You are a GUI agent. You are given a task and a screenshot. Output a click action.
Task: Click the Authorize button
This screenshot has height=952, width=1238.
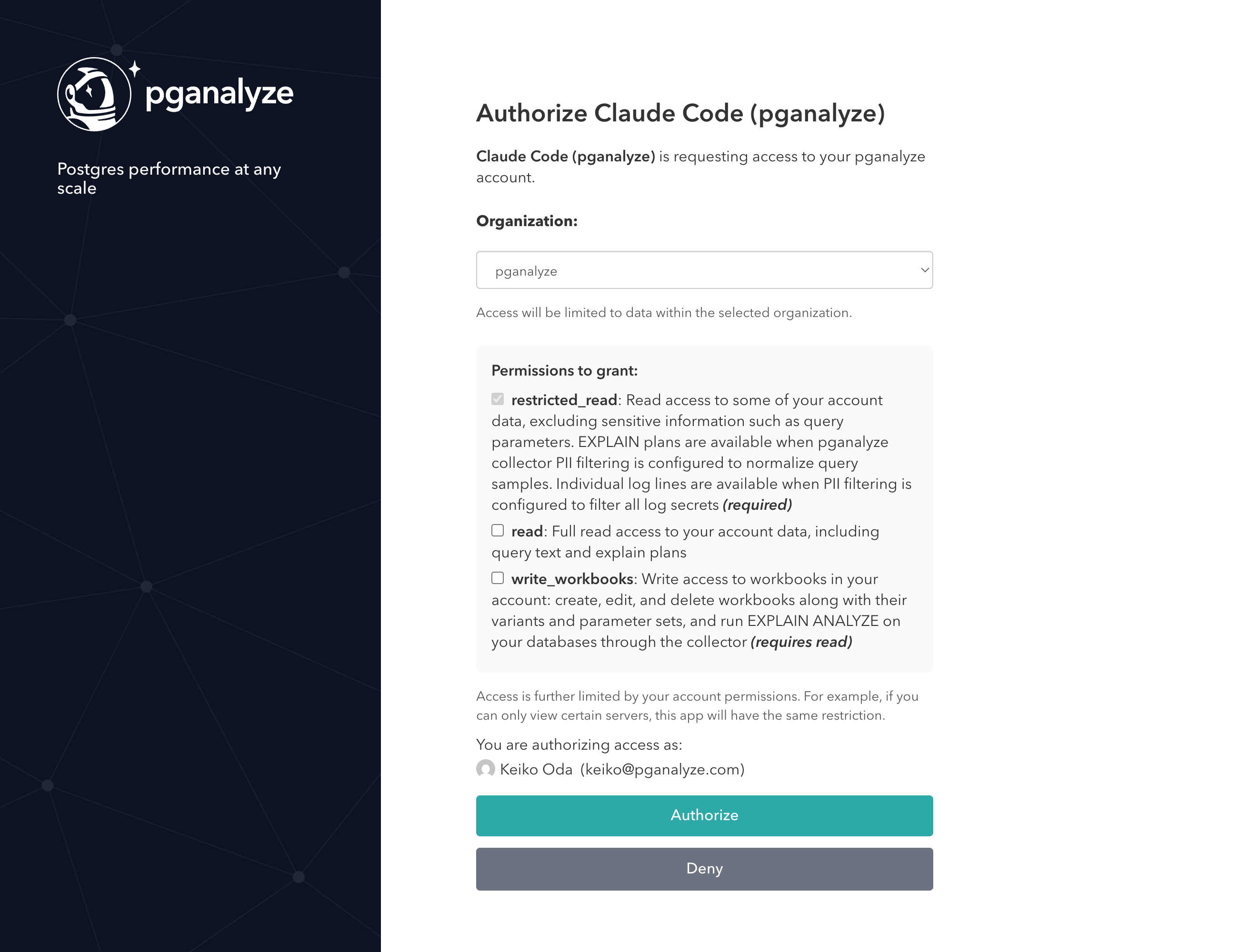pos(704,815)
